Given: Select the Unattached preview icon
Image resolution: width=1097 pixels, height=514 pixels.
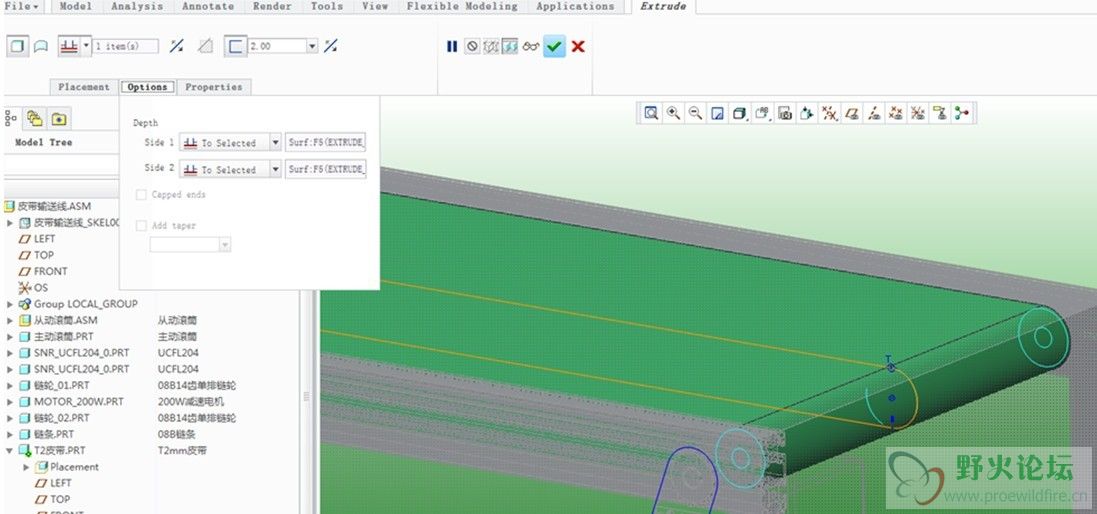Looking at the screenshot, I should pos(491,46).
